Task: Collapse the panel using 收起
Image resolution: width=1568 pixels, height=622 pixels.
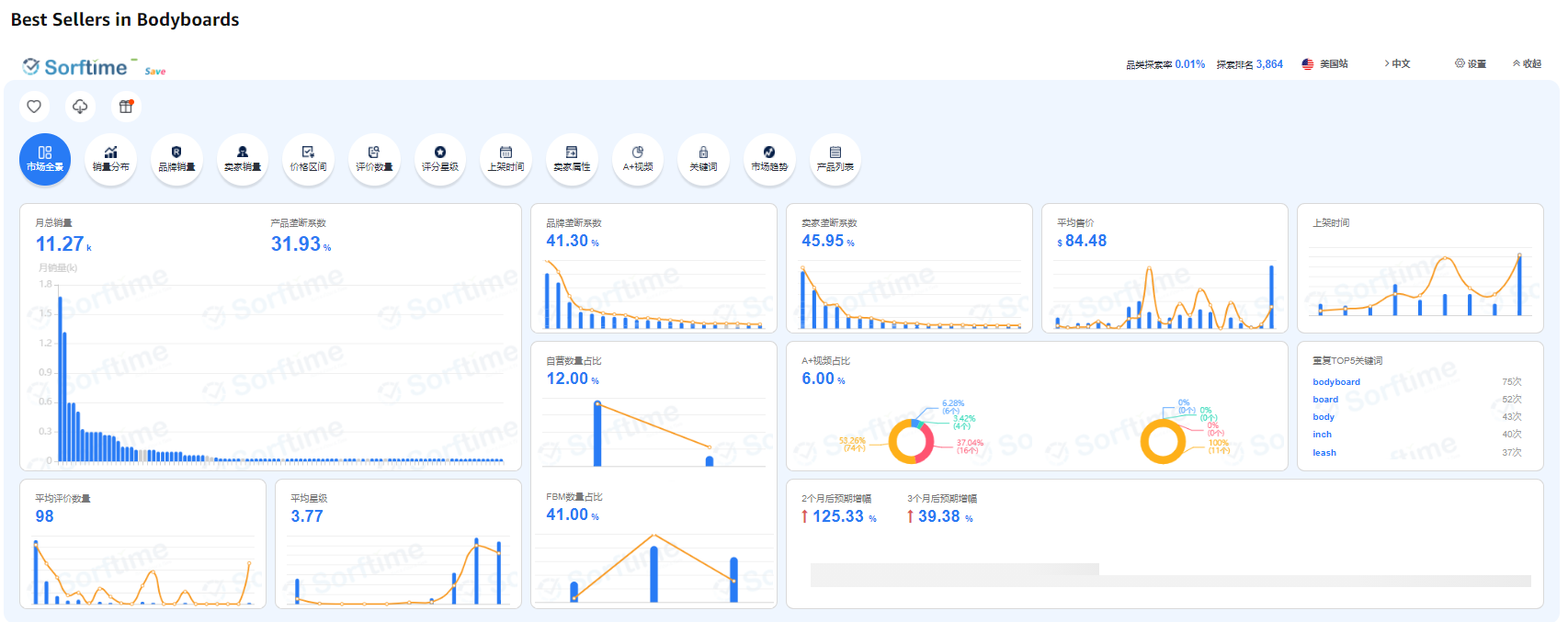Action: click(1527, 64)
